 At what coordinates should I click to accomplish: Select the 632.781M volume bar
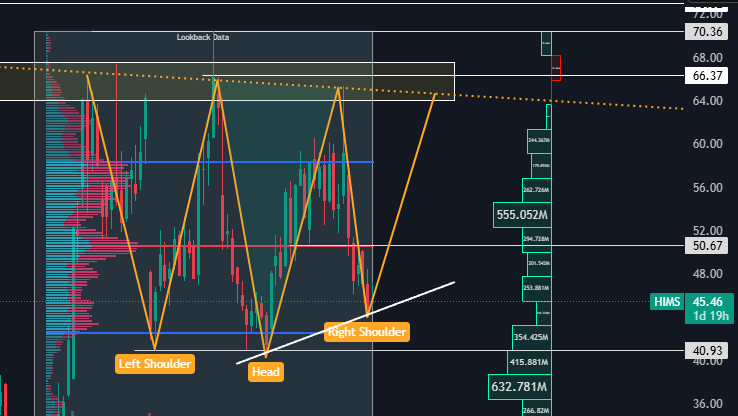520,387
